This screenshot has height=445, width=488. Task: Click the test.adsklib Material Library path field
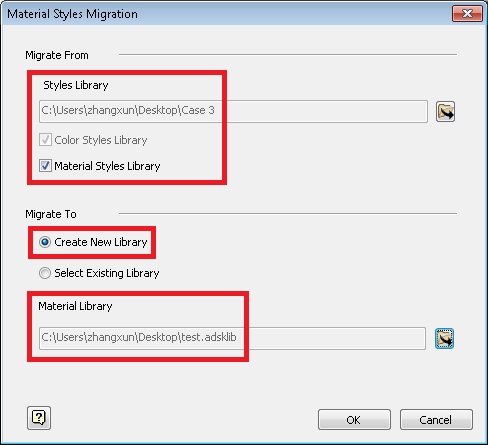point(232,338)
